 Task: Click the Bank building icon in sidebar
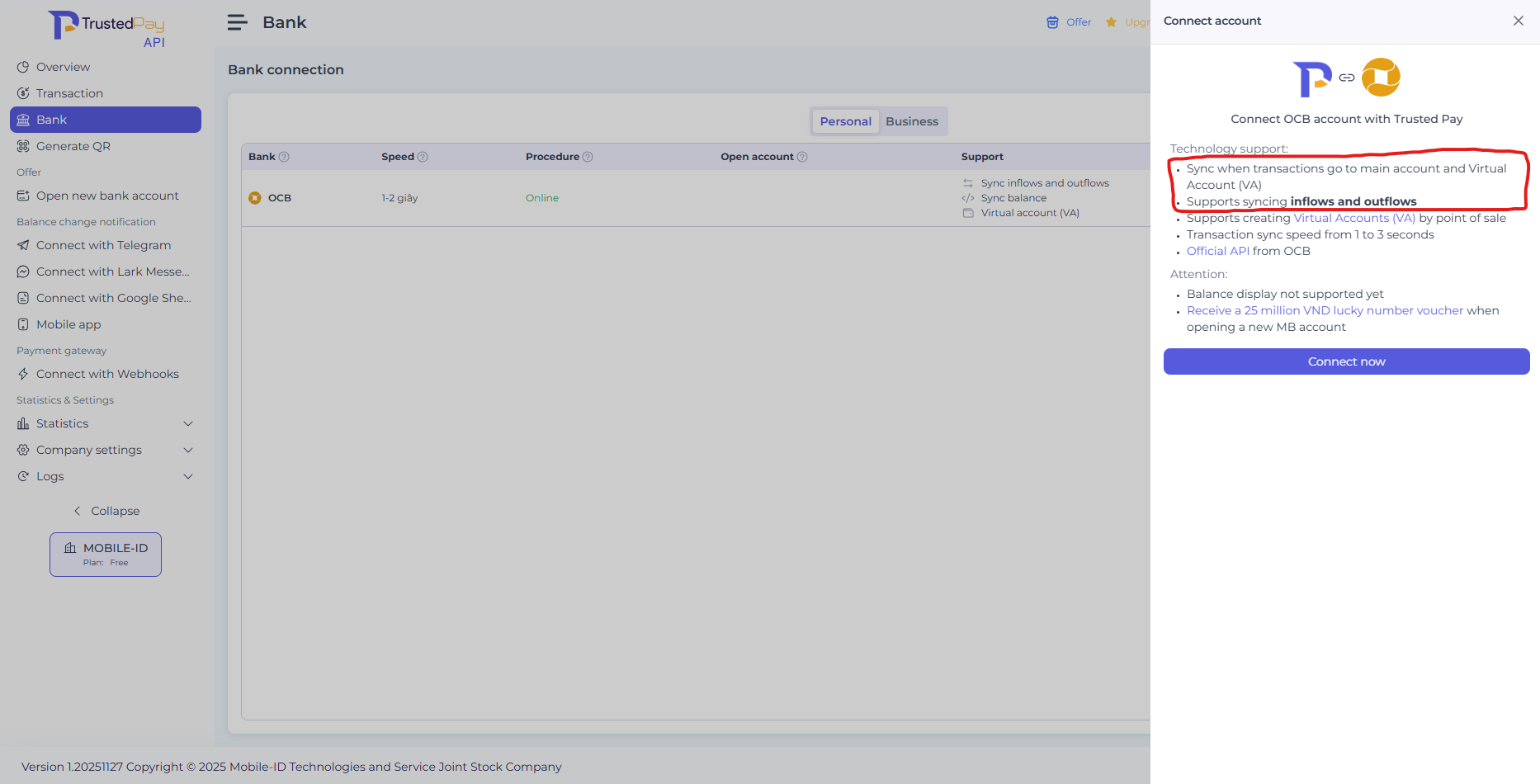tap(23, 120)
